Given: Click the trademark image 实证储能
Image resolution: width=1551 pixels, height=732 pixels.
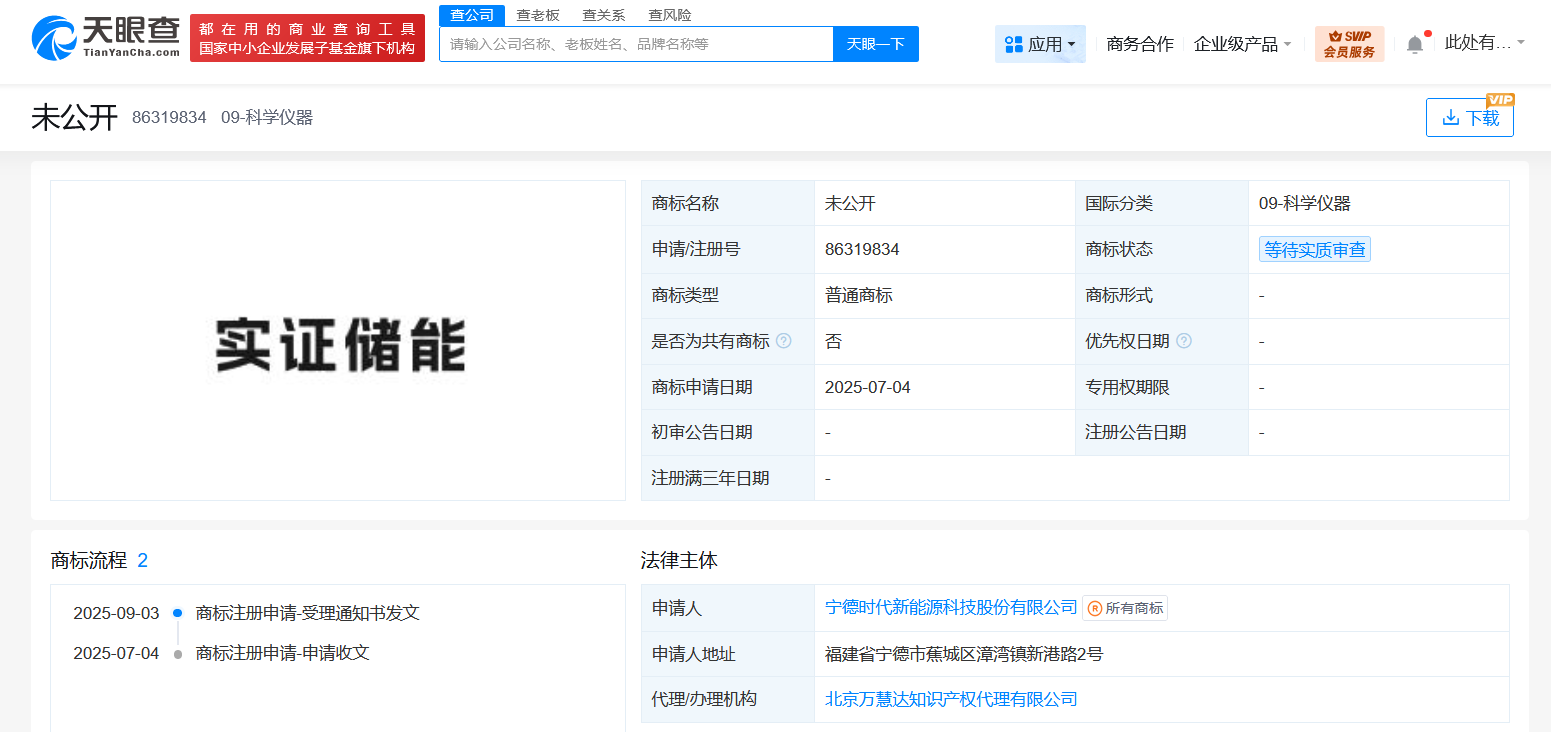Looking at the screenshot, I should 337,341.
